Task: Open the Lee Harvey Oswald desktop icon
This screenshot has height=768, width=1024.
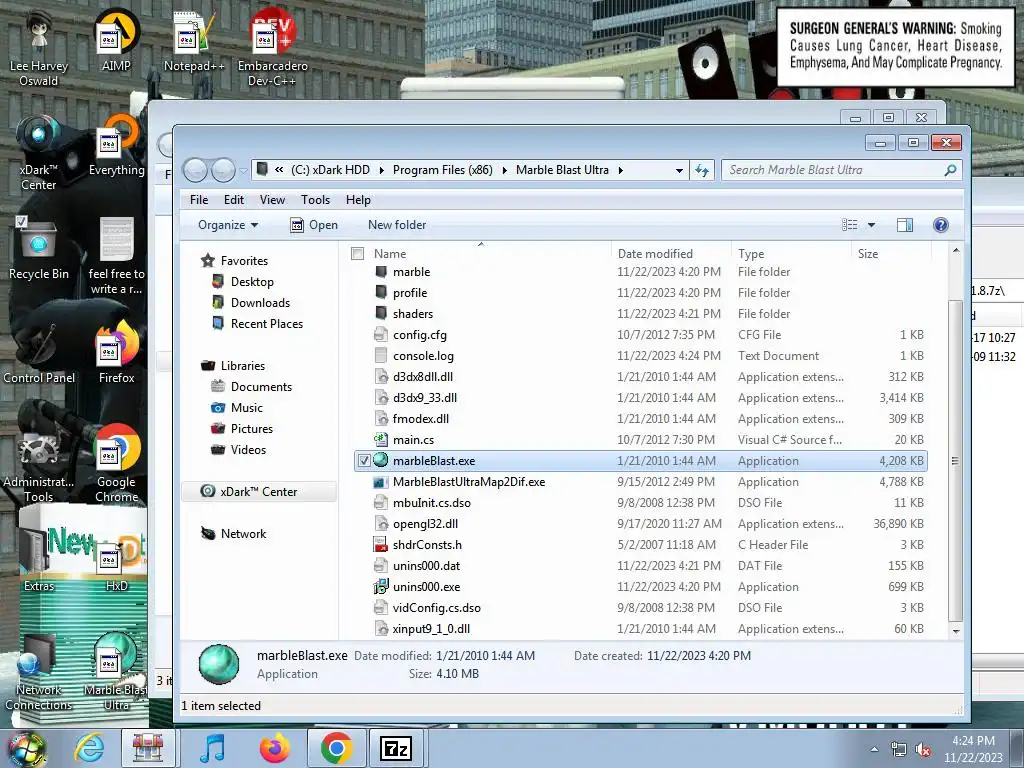Action: (38, 46)
